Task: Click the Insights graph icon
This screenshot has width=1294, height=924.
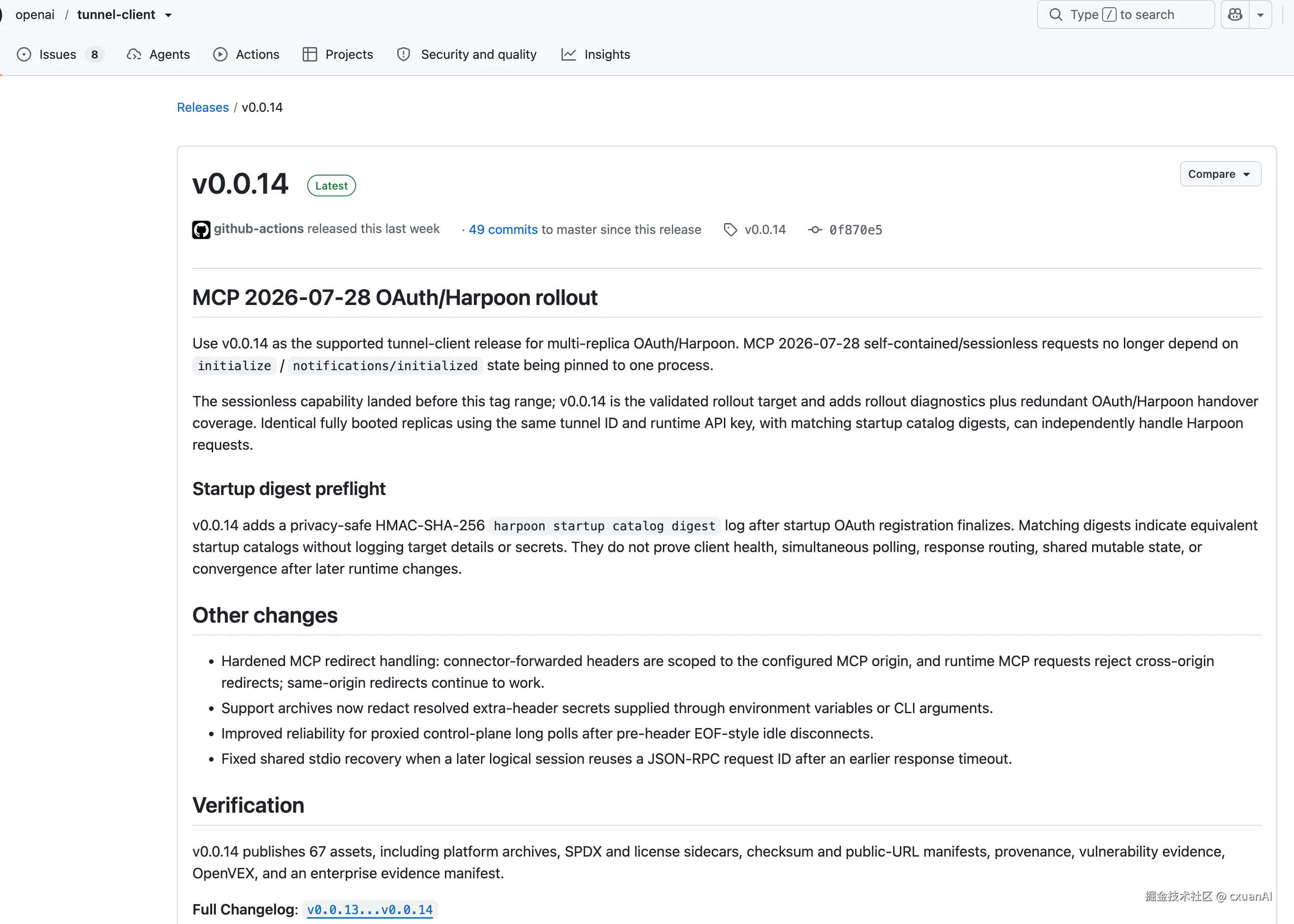Action: (569, 55)
